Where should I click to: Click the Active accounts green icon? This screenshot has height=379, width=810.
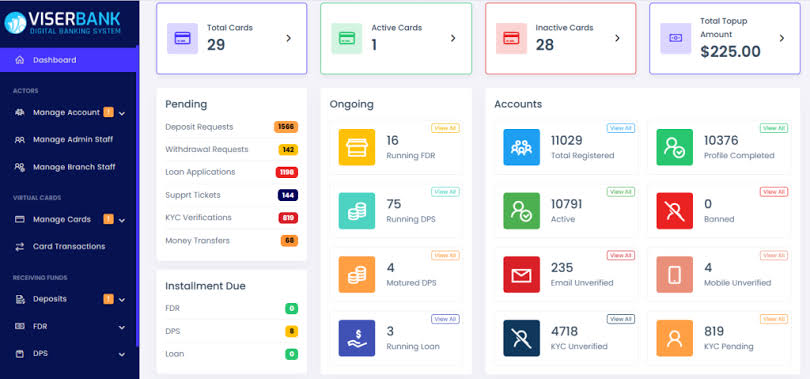point(522,211)
